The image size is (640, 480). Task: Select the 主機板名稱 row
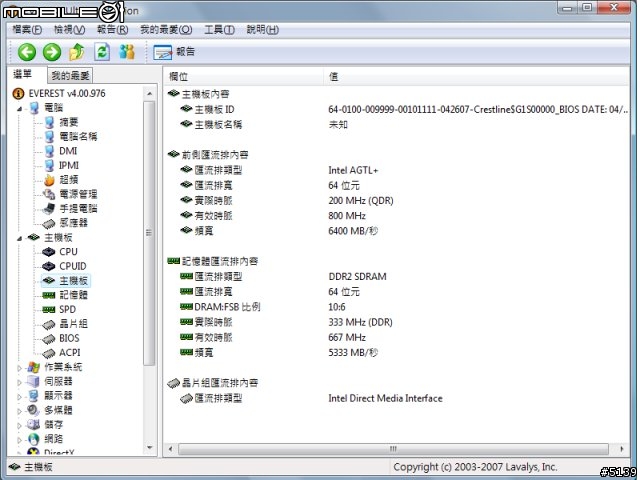[396, 124]
